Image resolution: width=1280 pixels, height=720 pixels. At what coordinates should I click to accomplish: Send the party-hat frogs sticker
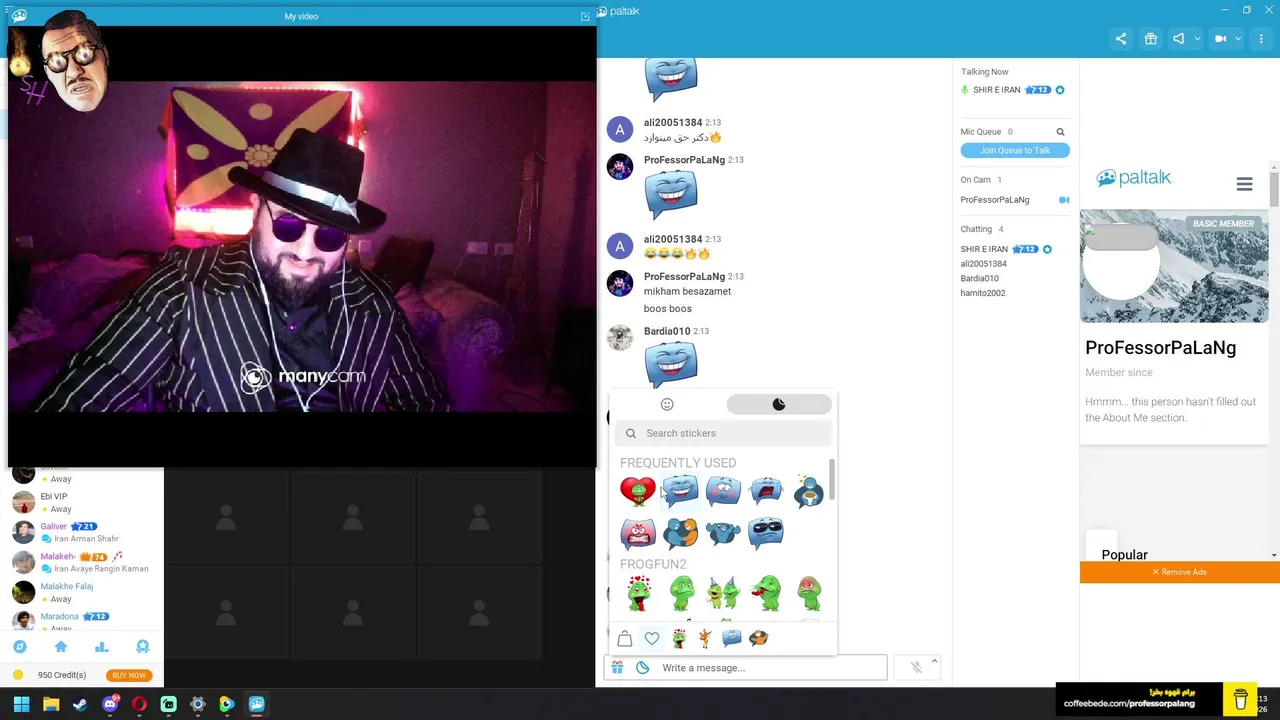pos(723,593)
